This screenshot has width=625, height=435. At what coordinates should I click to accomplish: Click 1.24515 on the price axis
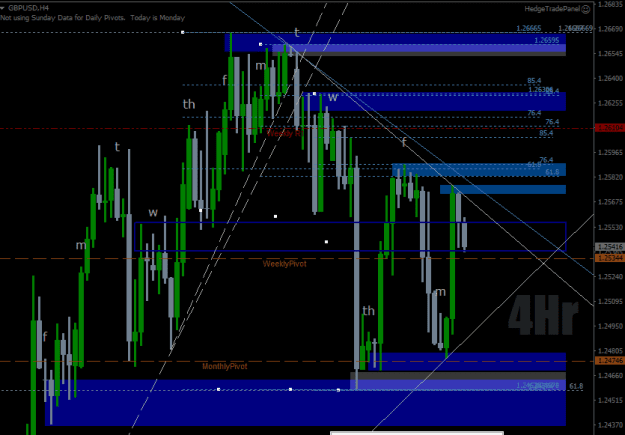(x=610, y=400)
